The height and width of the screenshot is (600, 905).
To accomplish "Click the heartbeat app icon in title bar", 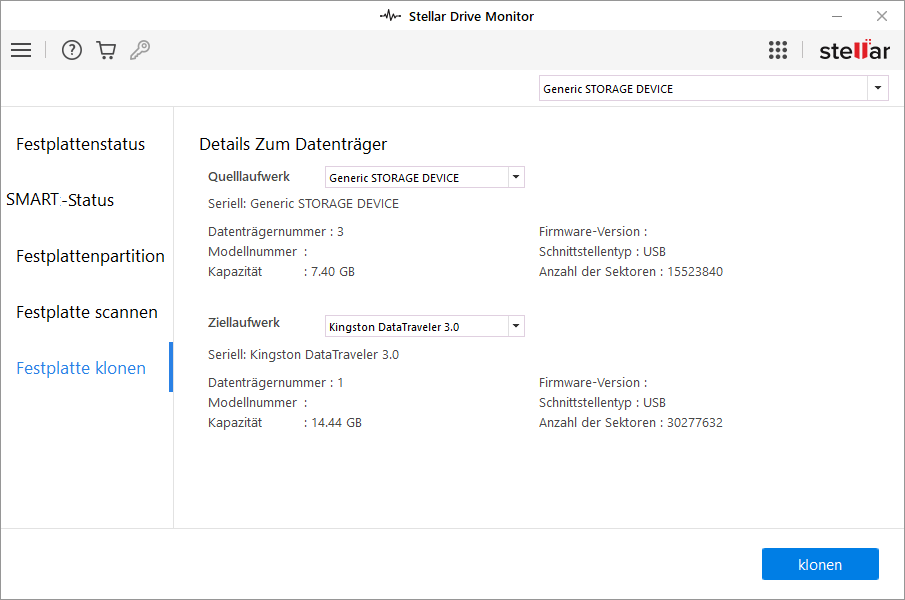I will click(x=391, y=16).
